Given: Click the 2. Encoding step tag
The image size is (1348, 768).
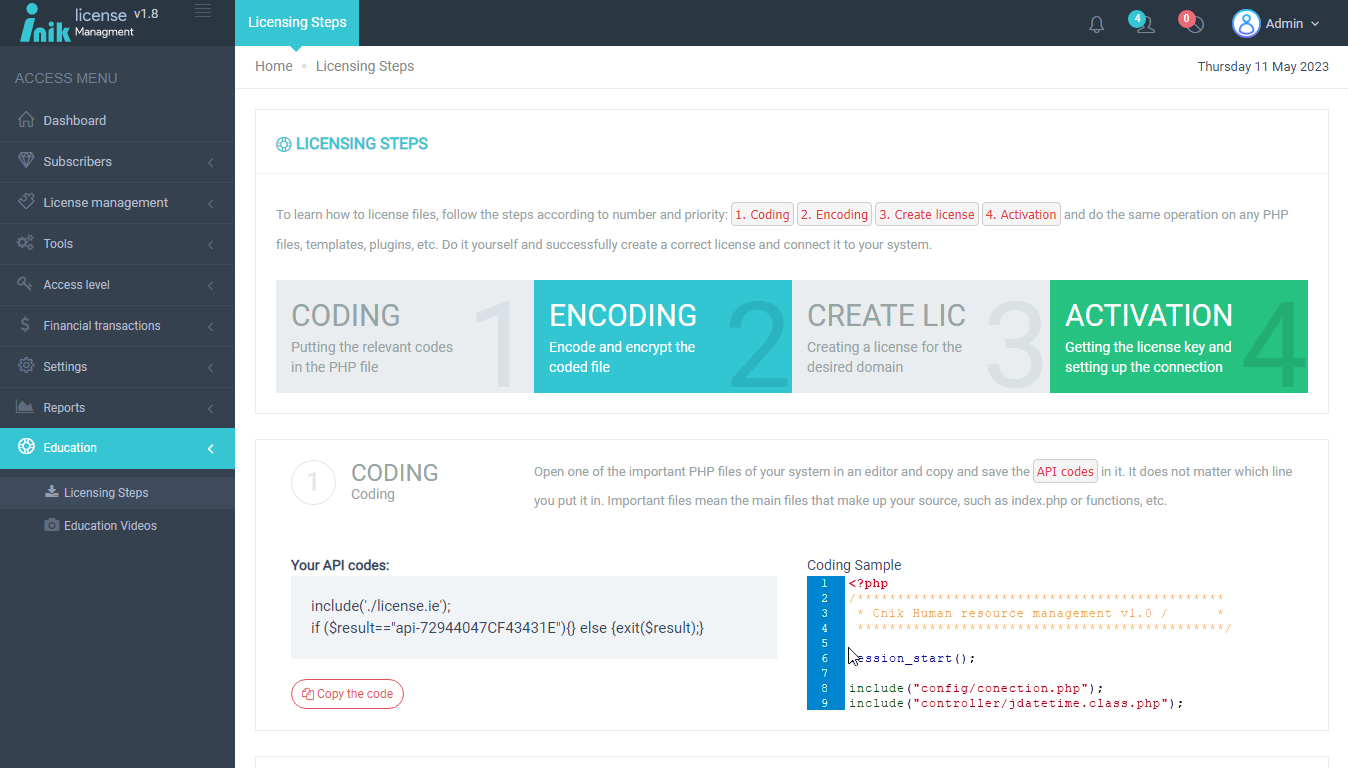Looking at the screenshot, I should pyautogui.click(x=834, y=214).
